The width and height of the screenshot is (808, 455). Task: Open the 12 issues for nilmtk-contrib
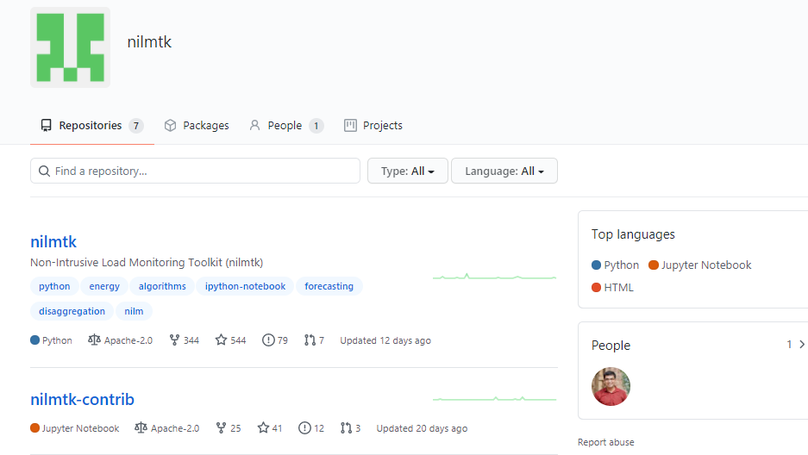tap(311, 429)
